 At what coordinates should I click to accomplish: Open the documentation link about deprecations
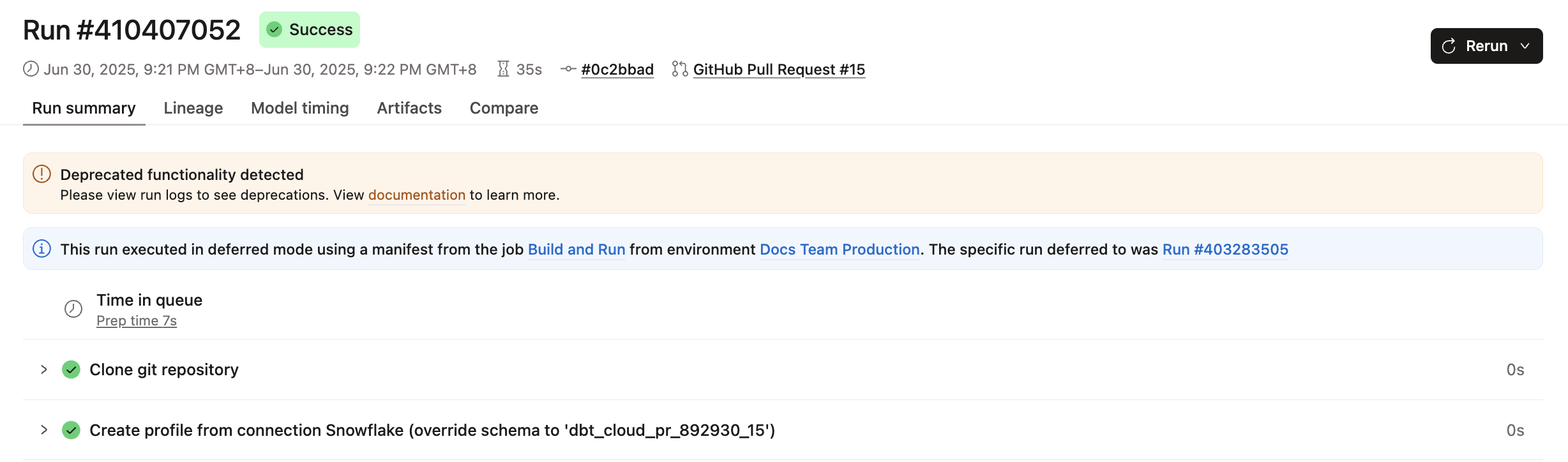pos(417,195)
